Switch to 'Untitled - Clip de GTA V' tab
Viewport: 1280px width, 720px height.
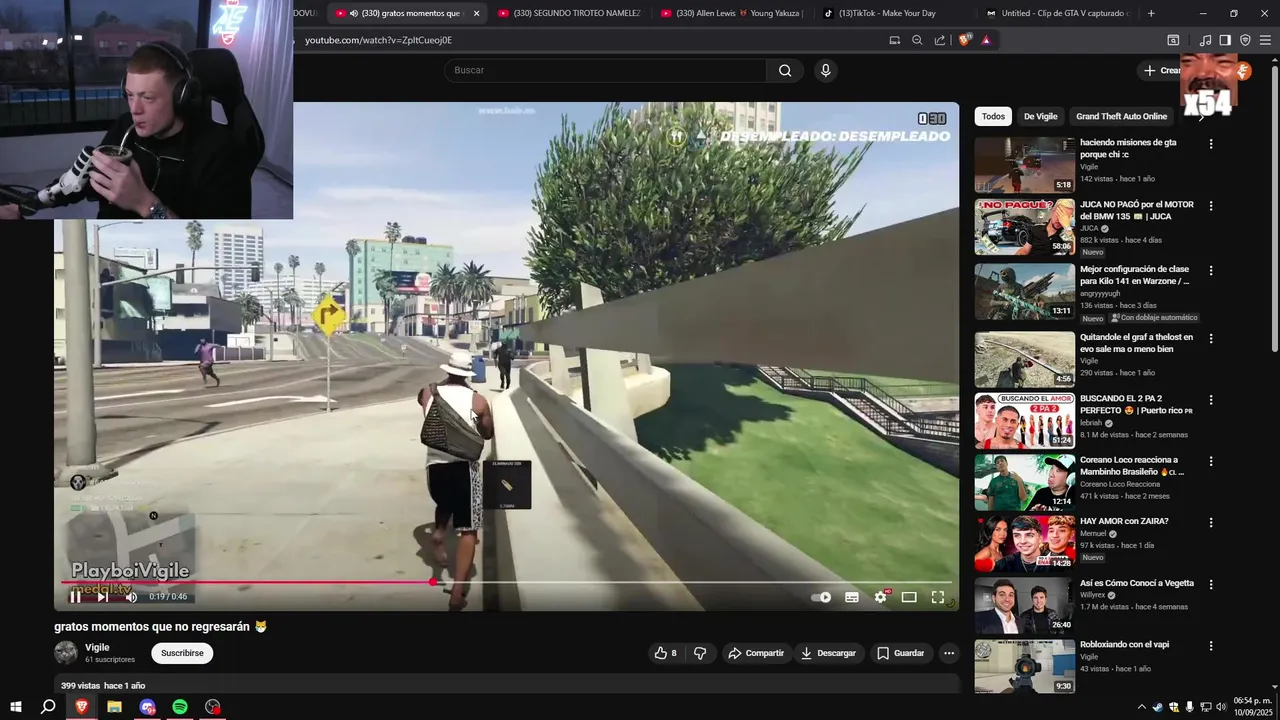(1057, 13)
